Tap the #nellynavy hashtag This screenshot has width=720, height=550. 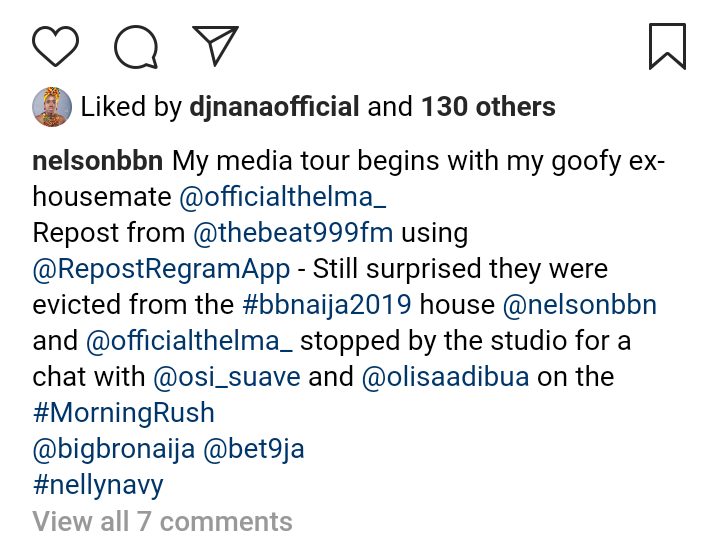[97, 485]
